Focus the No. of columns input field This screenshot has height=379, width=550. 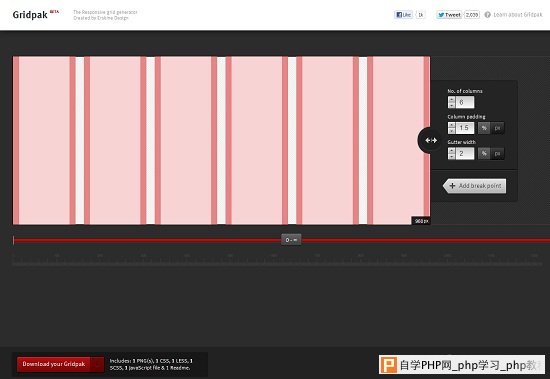pos(465,102)
